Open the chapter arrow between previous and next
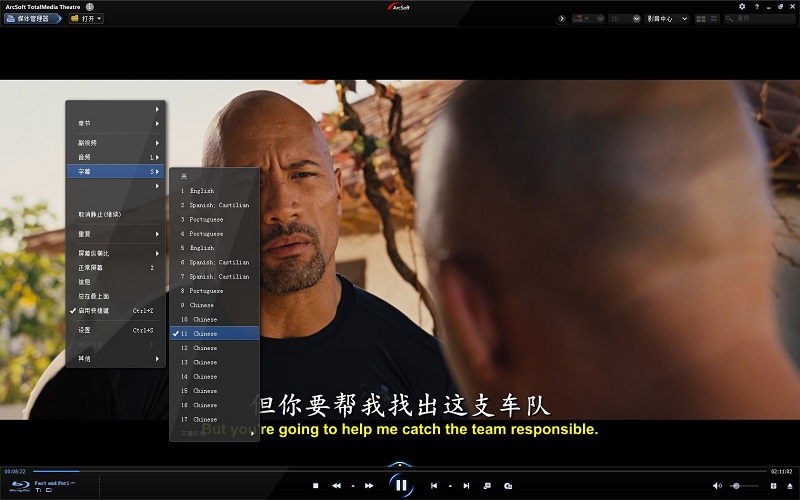The height and width of the screenshot is (500, 800). click(450, 486)
